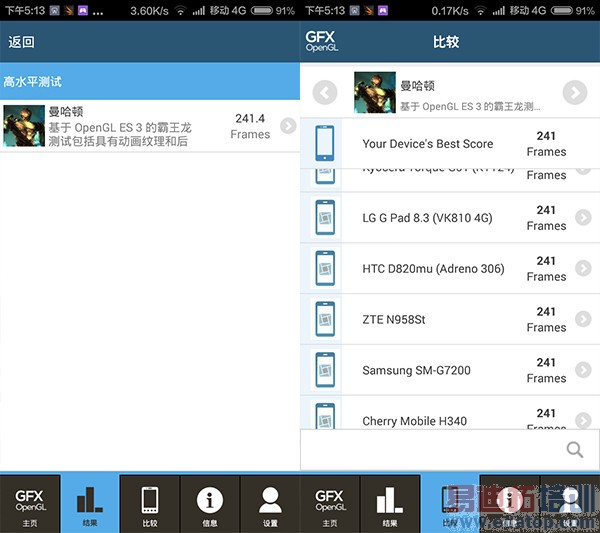Open 信息 info tab in left screen
This screenshot has height=533, width=600.
tap(210, 504)
